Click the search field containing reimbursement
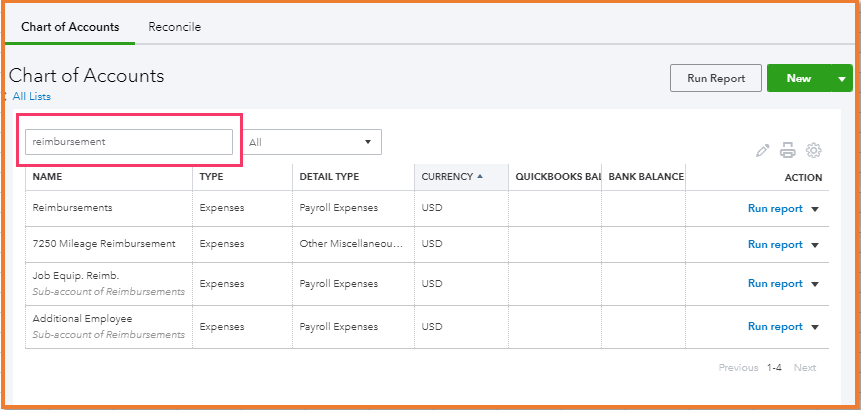The image size is (861, 410). (129, 142)
